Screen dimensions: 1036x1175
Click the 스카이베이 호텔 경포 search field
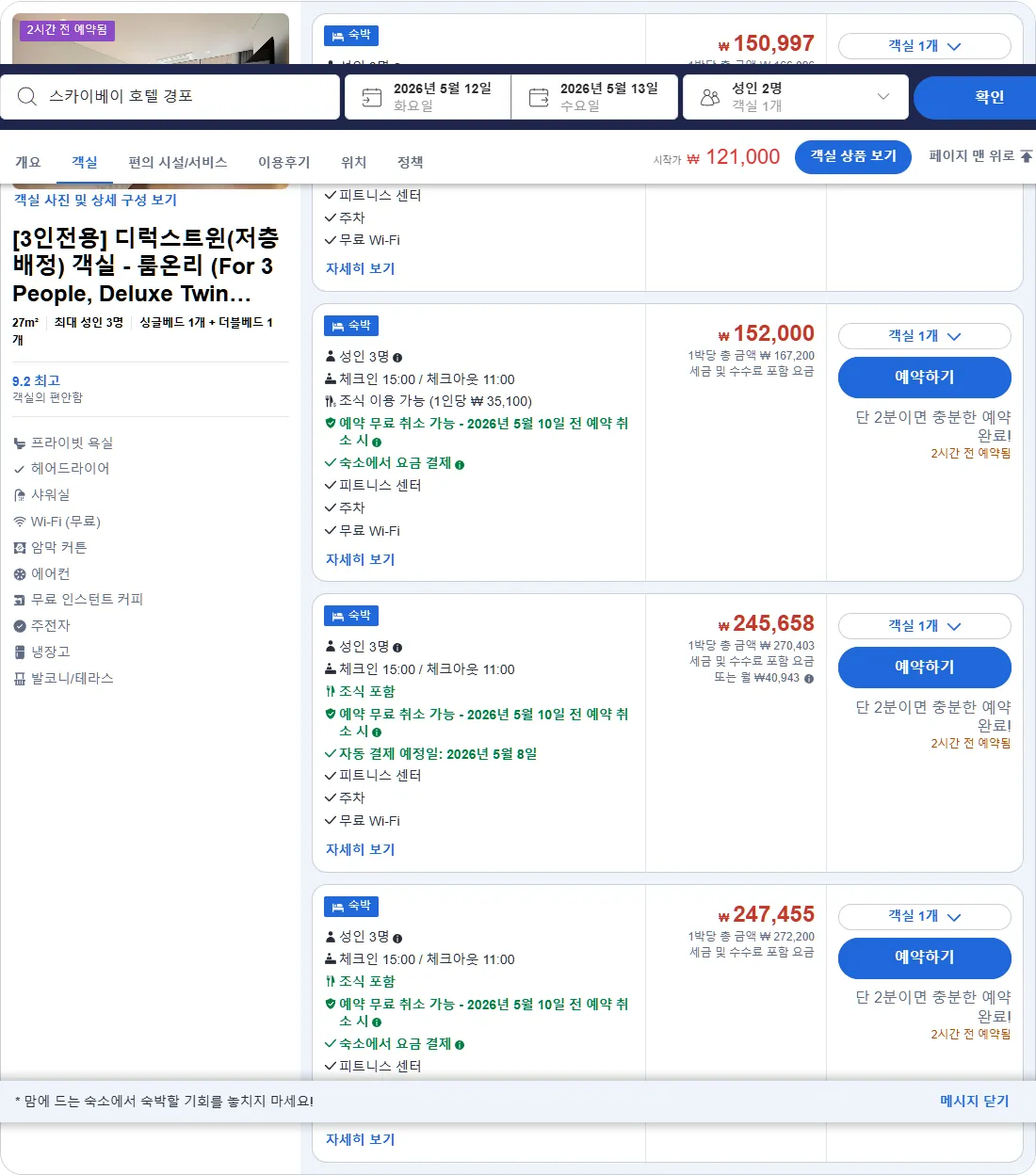pyautogui.click(x=170, y=97)
